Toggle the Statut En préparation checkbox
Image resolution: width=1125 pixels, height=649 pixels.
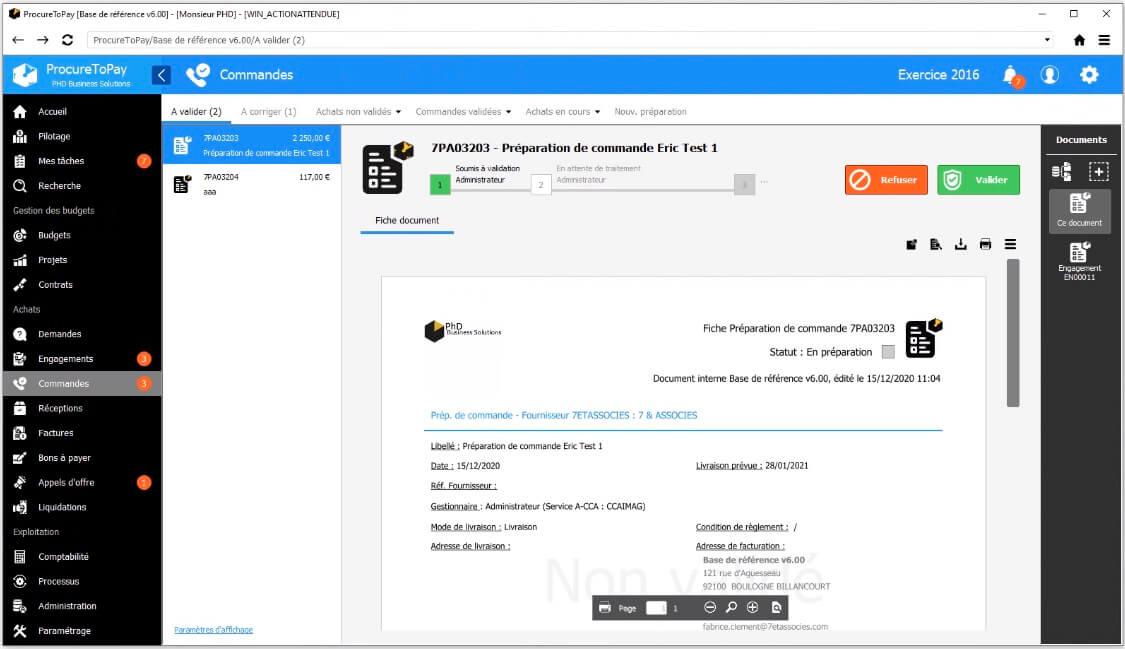coord(889,352)
